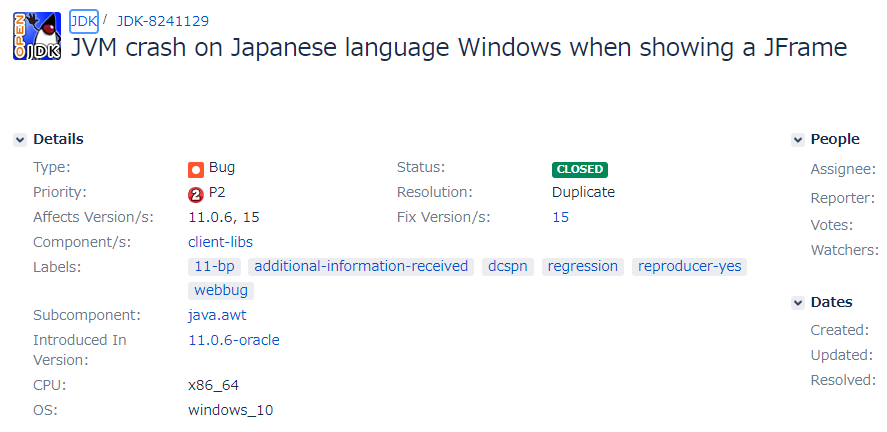The image size is (887, 432).
Task: Click the Watchers label
Action: [x=845, y=250]
